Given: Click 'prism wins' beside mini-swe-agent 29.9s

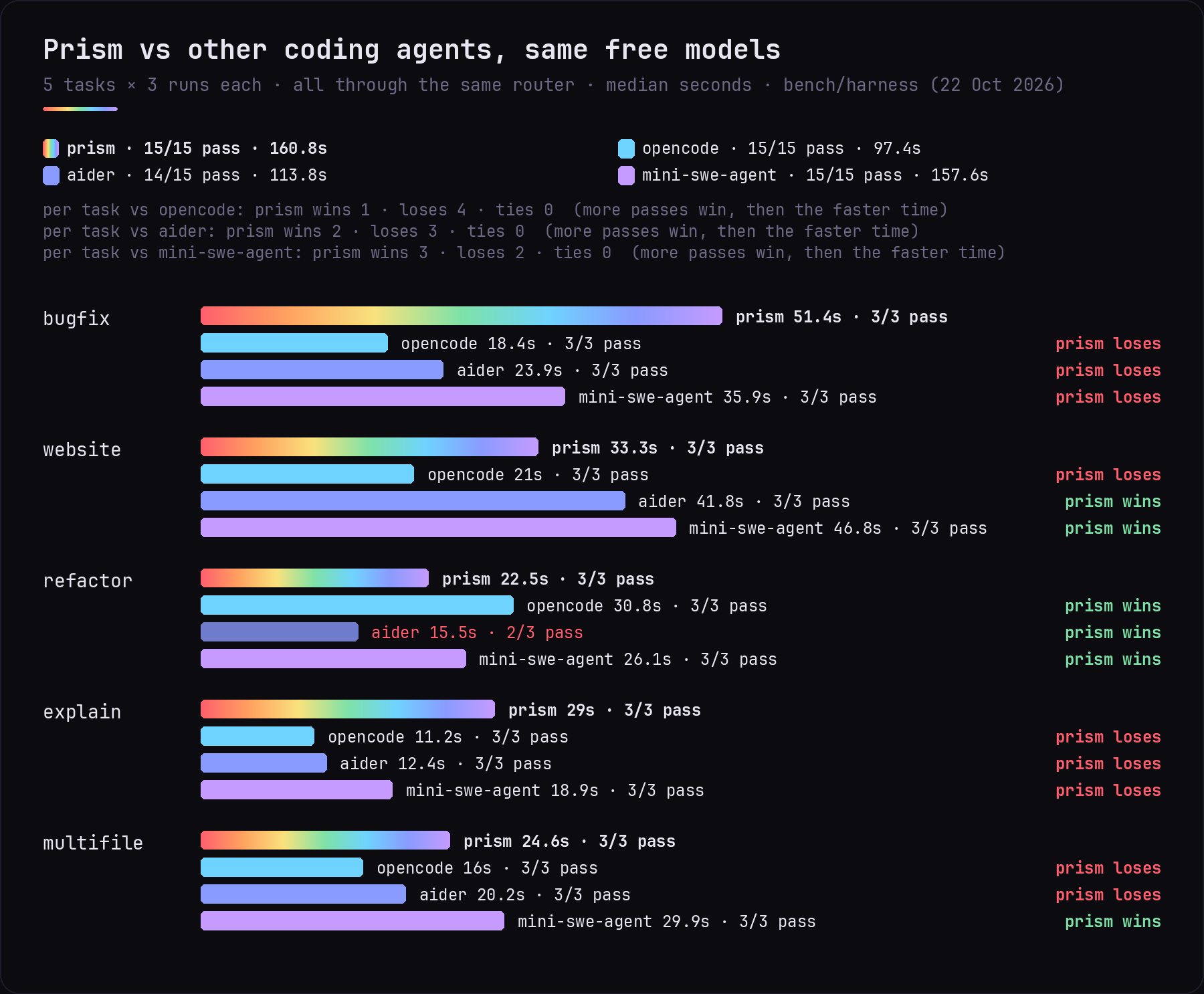Looking at the screenshot, I should pos(1113,922).
